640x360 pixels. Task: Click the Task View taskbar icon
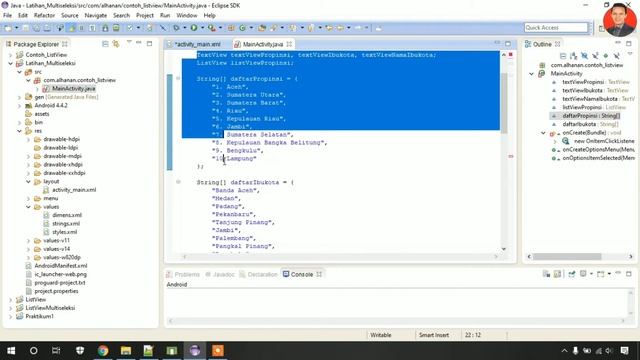pyautogui.click(x=56, y=351)
